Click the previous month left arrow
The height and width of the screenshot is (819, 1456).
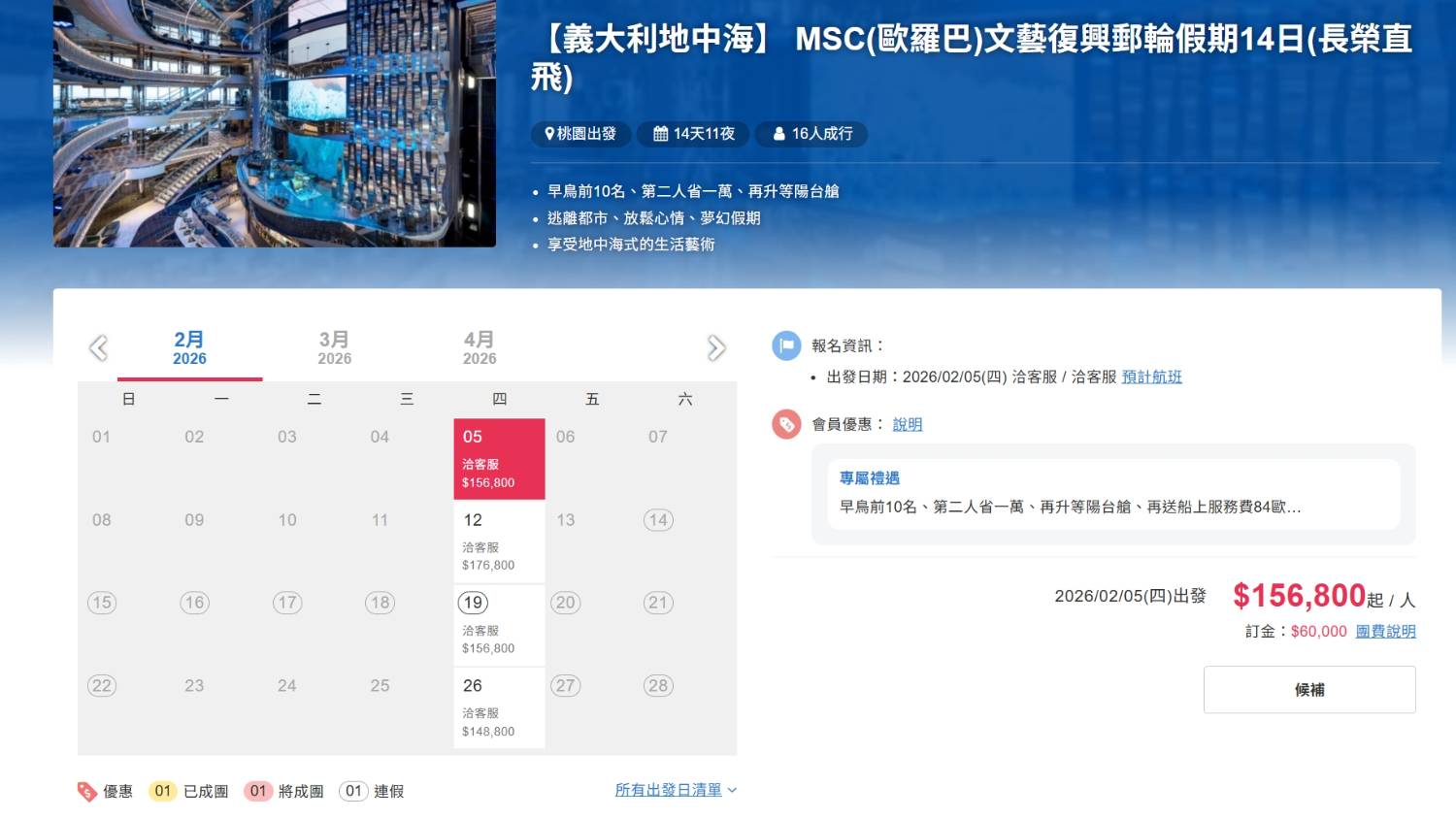pos(98,348)
